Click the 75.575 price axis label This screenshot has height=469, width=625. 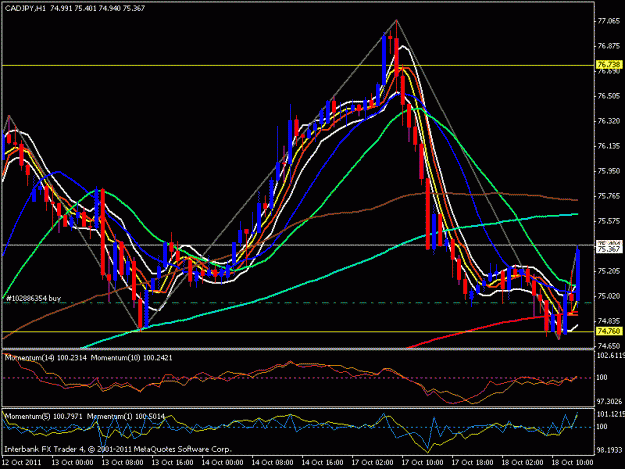(x=609, y=221)
